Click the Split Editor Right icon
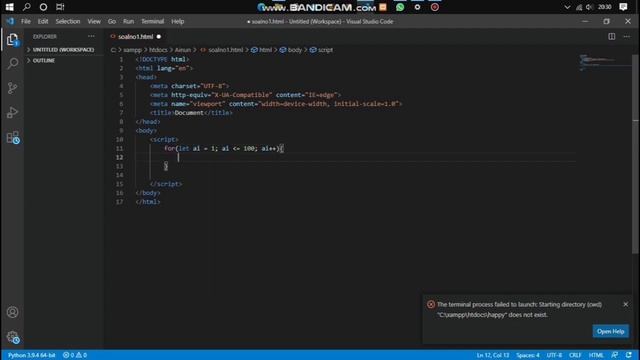This screenshot has width=640, height=360. point(611,36)
